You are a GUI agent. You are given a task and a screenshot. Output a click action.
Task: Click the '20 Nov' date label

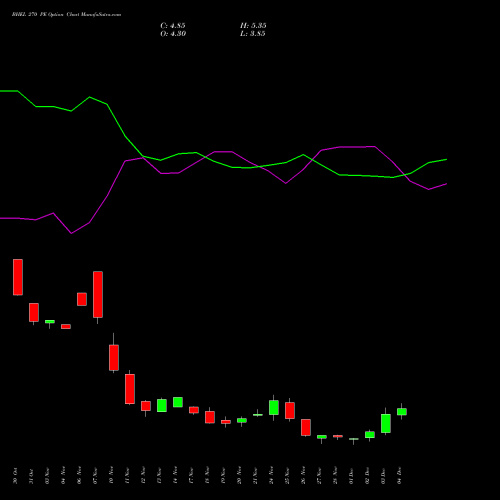tap(239, 476)
